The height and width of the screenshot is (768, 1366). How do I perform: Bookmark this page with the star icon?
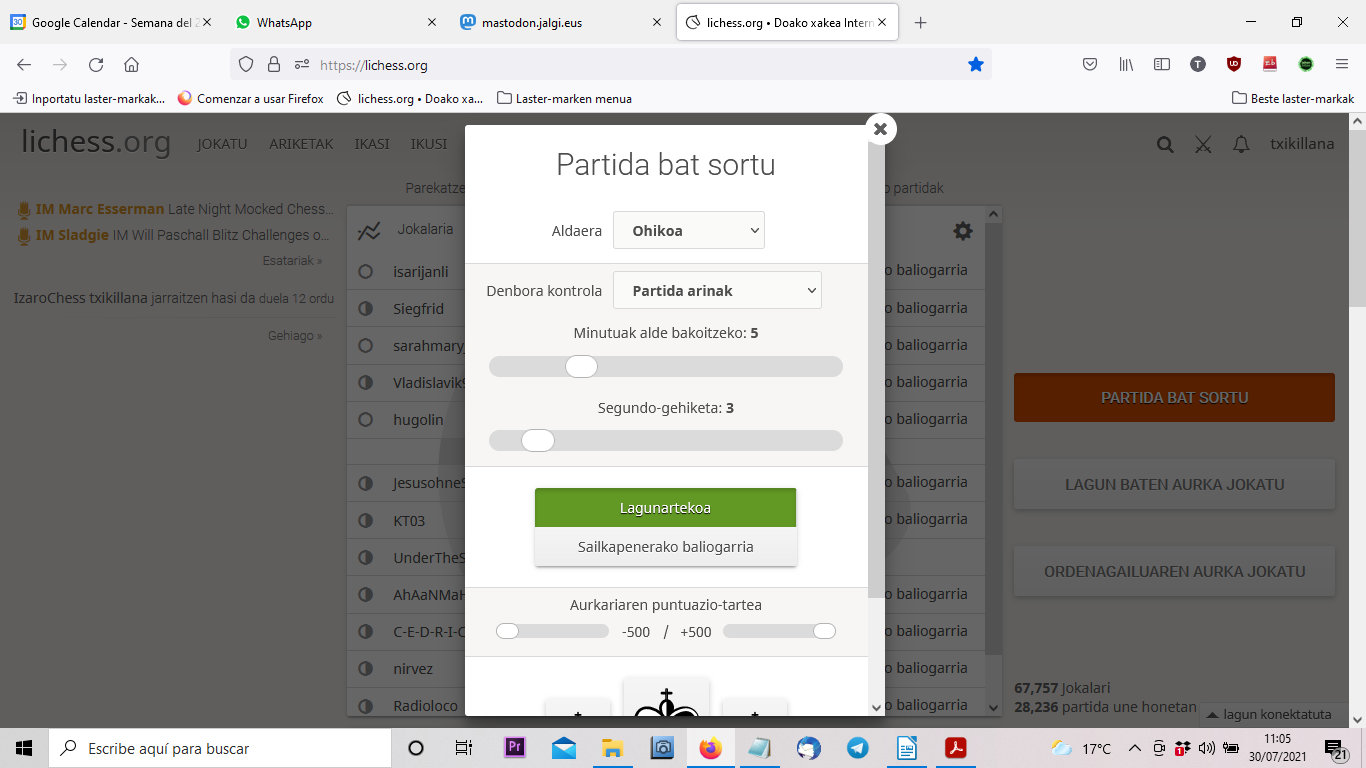pos(975,65)
